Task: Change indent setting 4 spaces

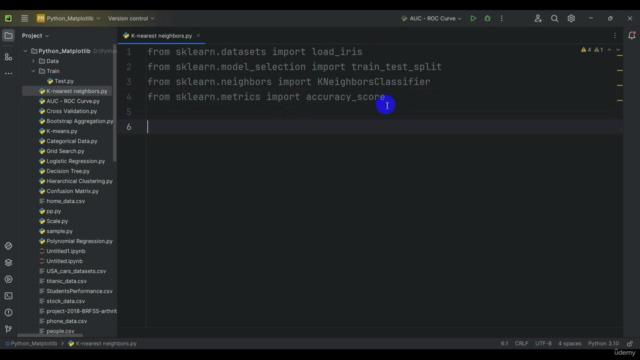Action: [569, 344]
